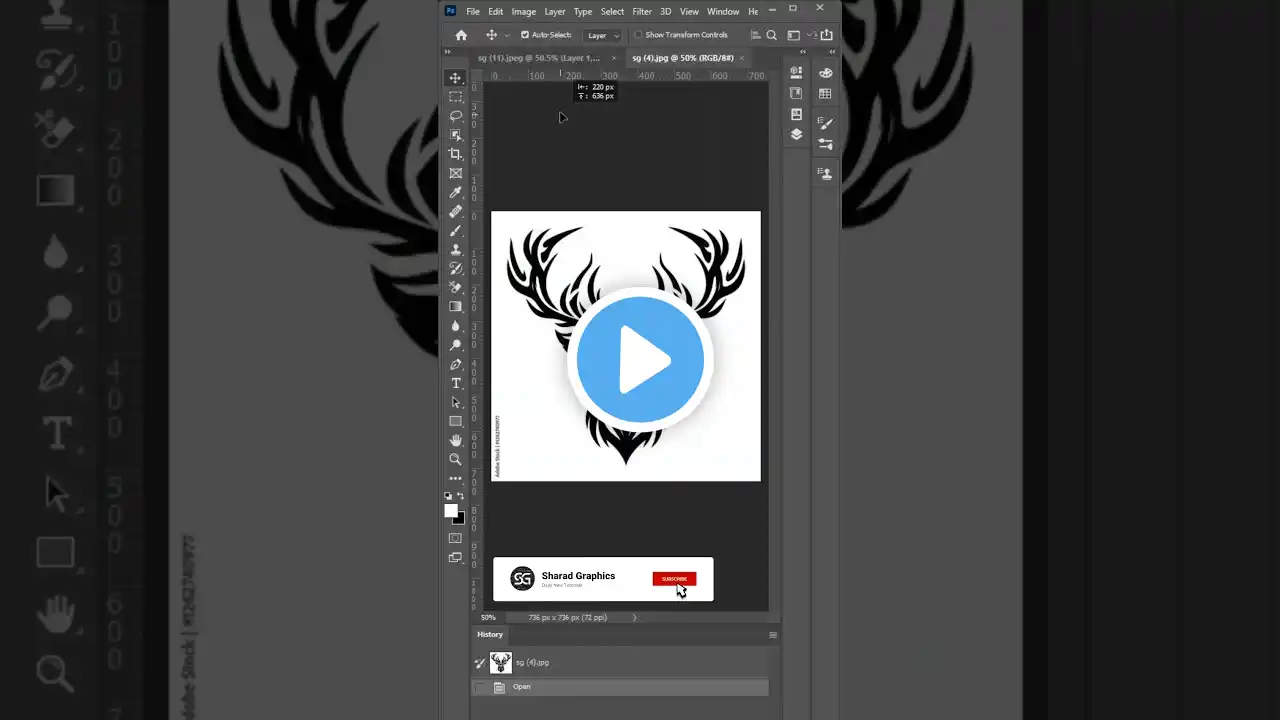Open the Filter menu
Screen dimensions: 1280x720
tap(642, 12)
